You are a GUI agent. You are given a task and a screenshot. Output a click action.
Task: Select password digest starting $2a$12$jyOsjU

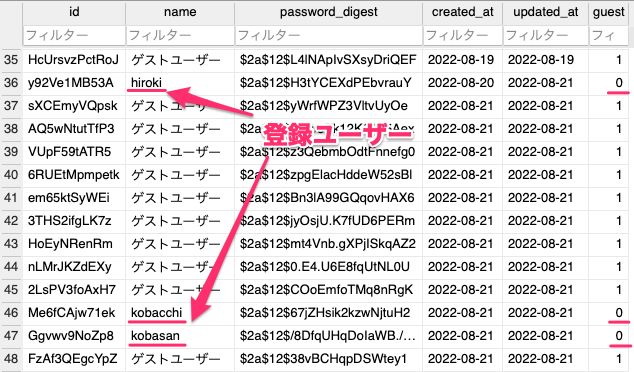pyautogui.click(x=328, y=221)
